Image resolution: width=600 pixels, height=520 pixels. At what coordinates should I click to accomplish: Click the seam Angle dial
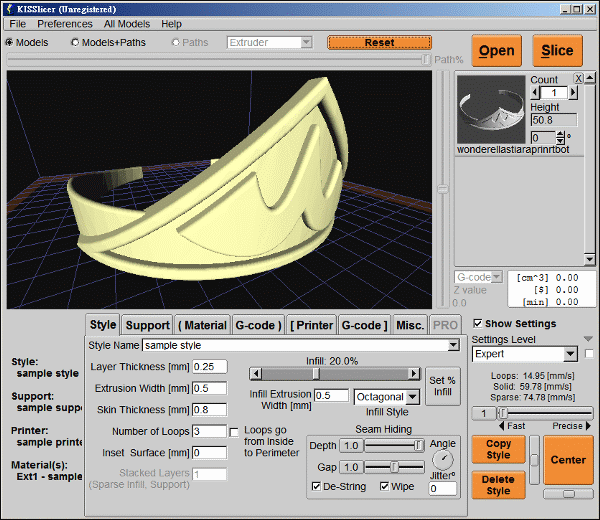click(x=442, y=461)
